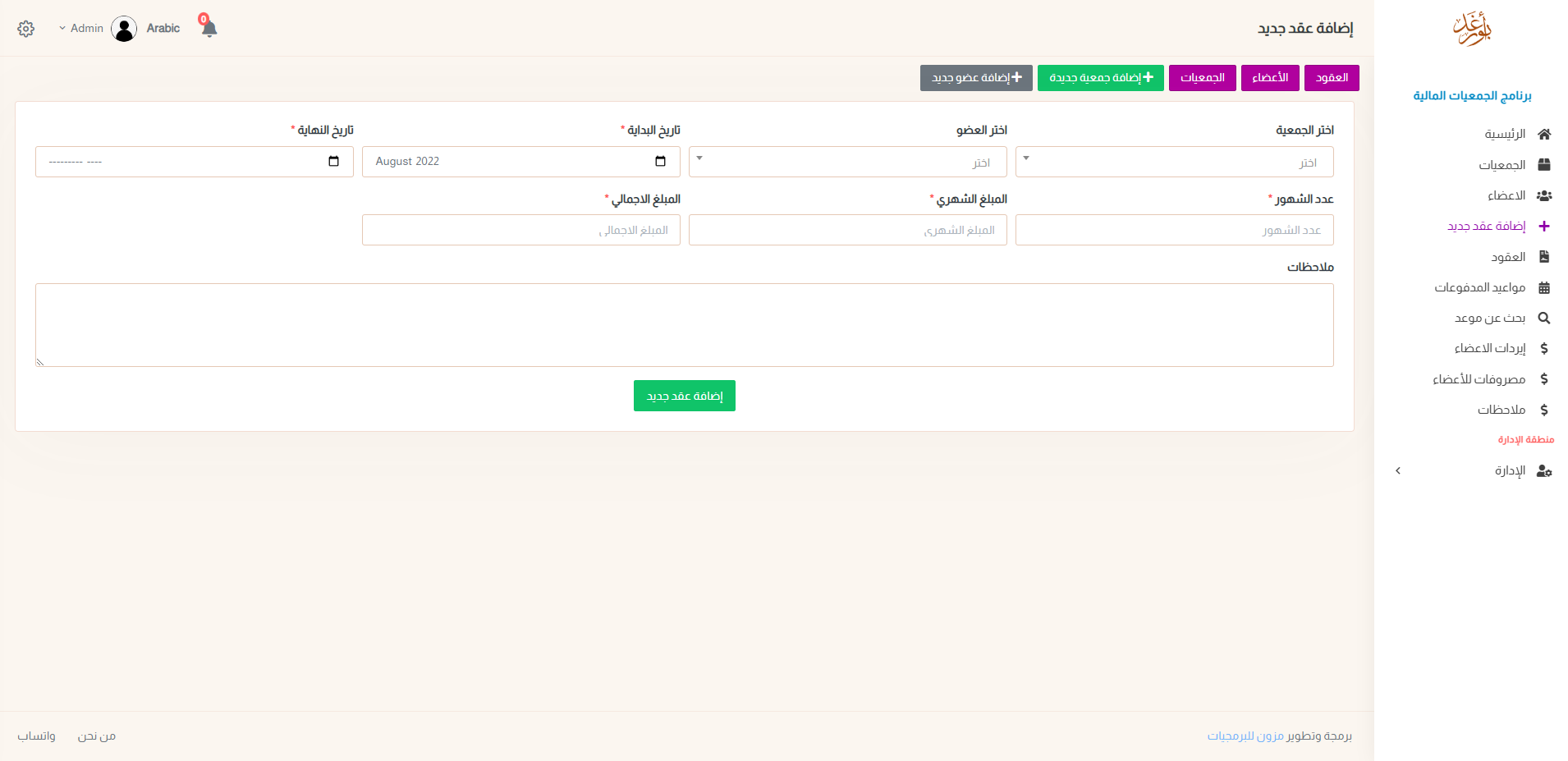Open إيردات الاعضاء in the sidebar menu
This screenshot has height=761, width=1568.
1489,349
